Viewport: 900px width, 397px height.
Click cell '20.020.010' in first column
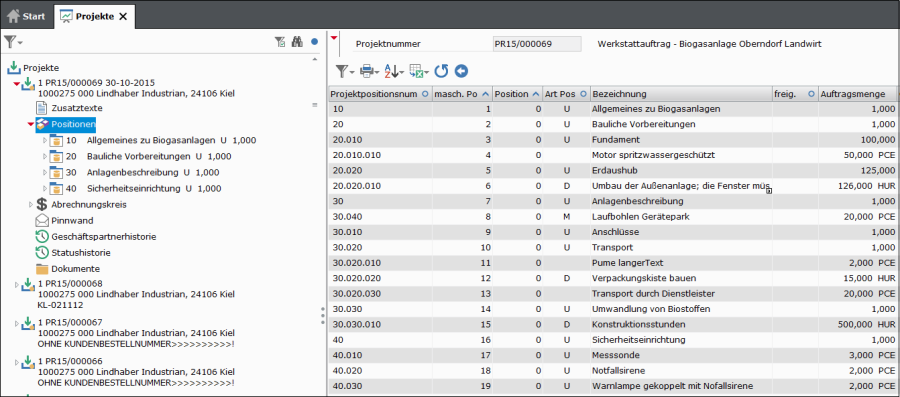tap(380, 186)
